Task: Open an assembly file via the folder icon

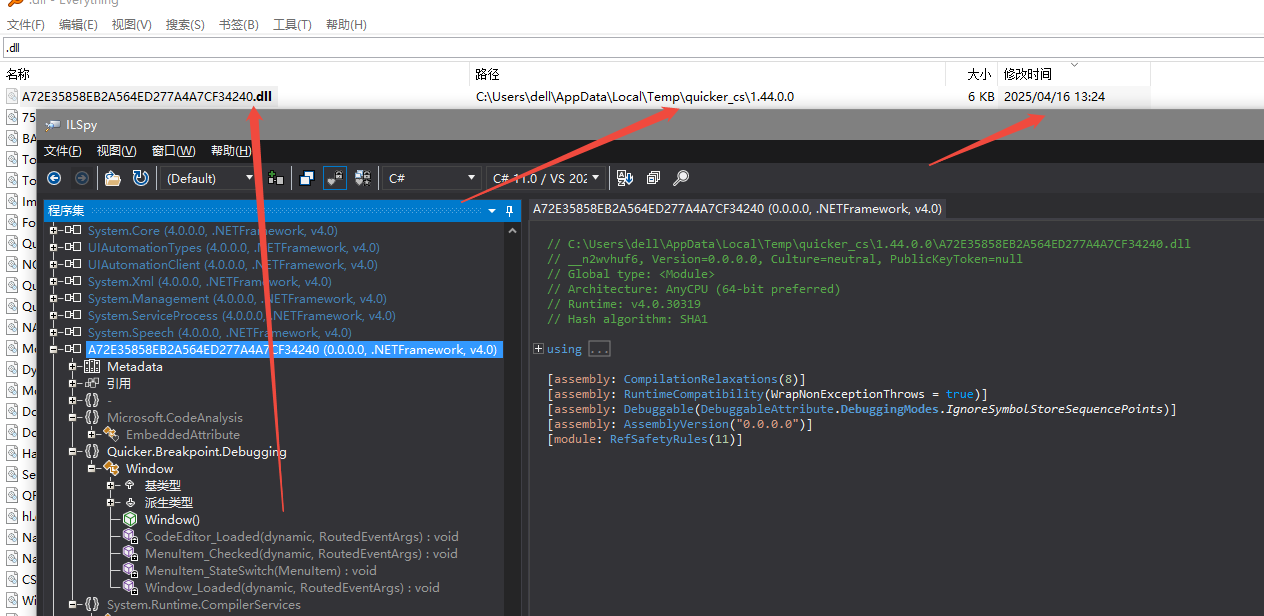Action: tap(113, 178)
